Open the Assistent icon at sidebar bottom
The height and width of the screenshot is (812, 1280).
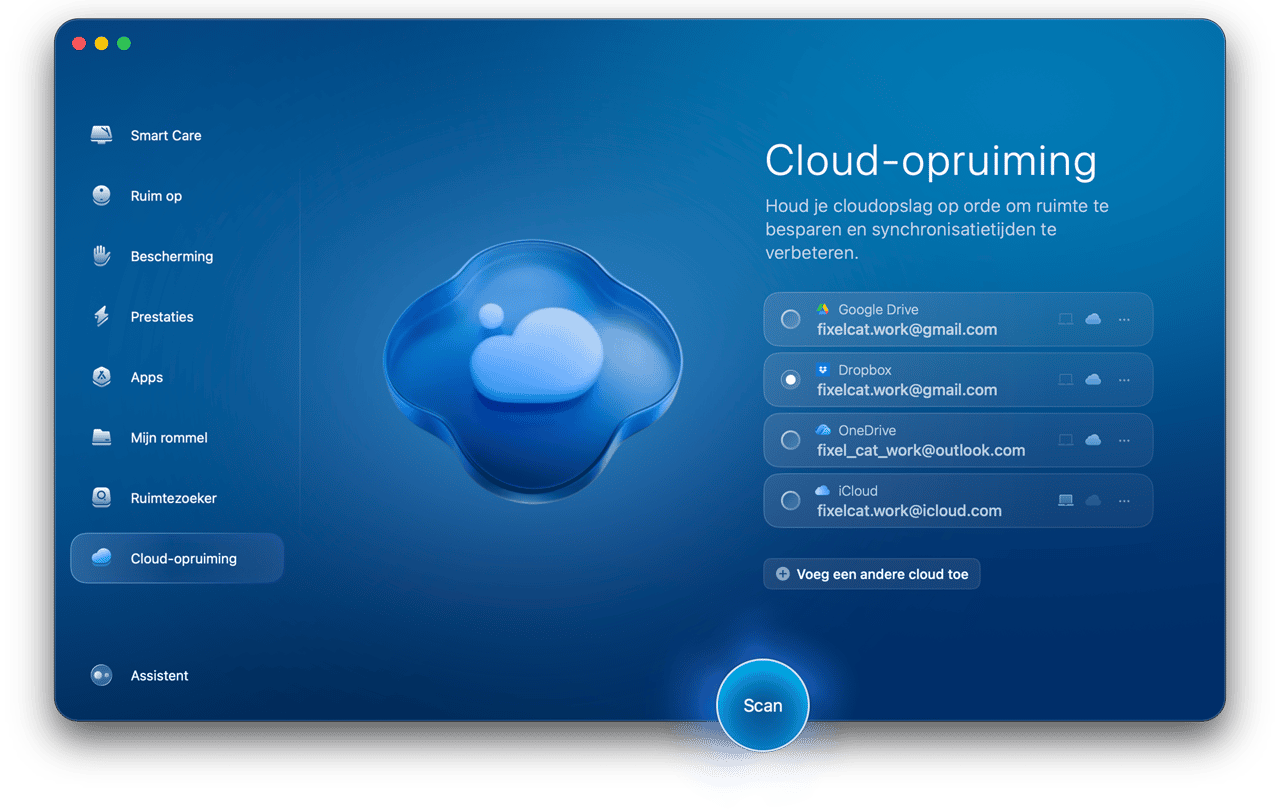coord(101,676)
